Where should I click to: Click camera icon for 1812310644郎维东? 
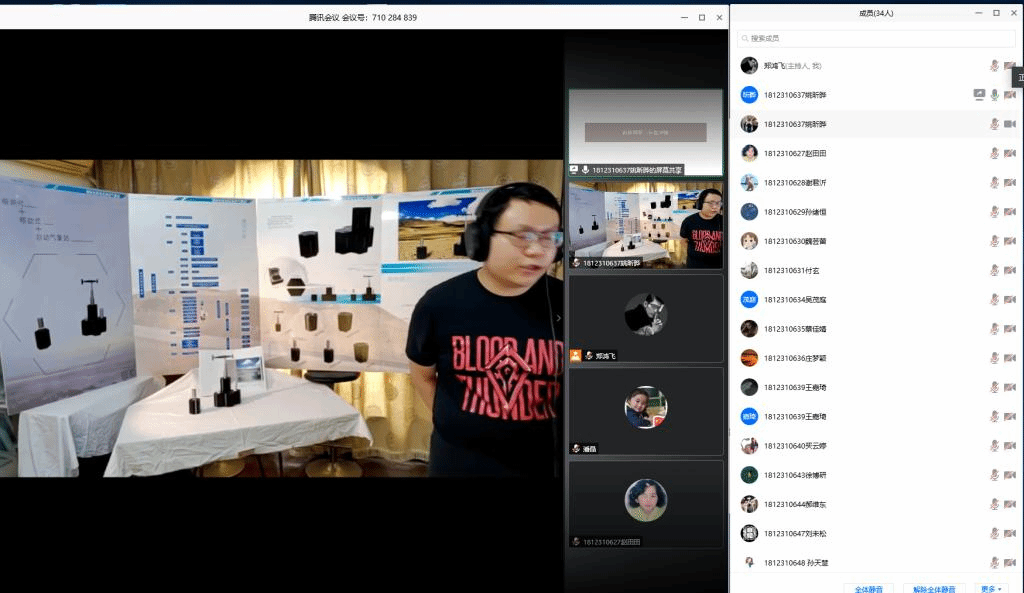(1009, 505)
